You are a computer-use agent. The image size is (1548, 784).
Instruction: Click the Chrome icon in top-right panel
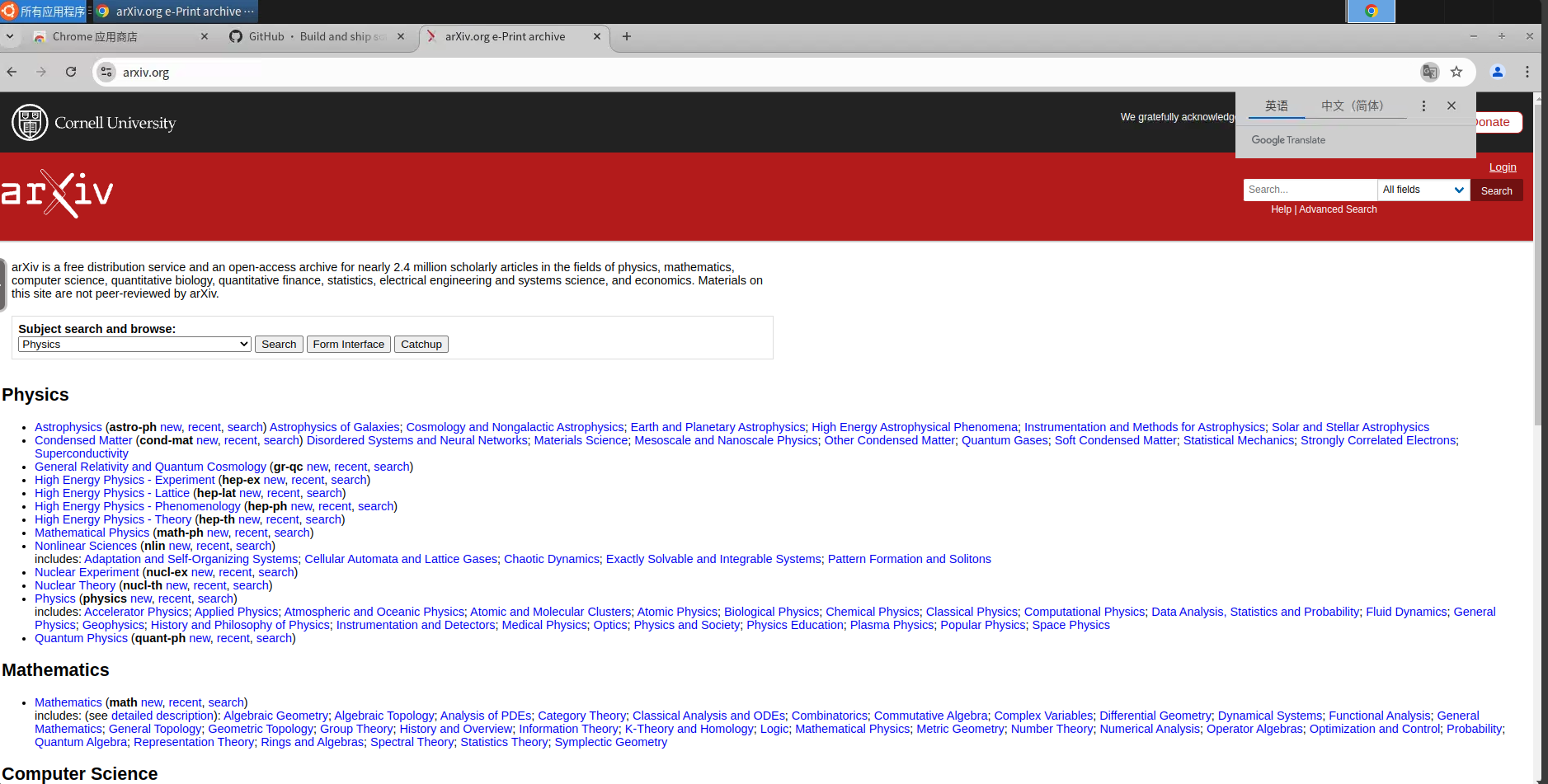pyautogui.click(x=1371, y=12)
